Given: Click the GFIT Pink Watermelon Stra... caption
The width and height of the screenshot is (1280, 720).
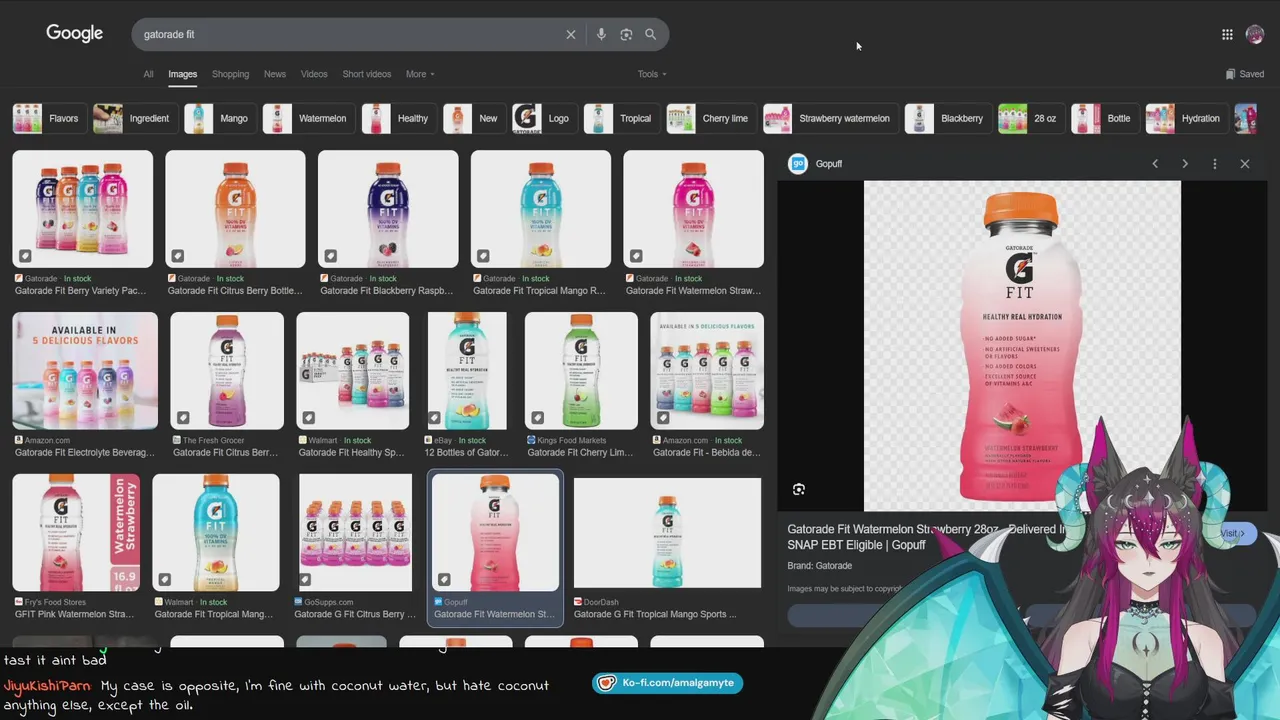Looking at the screenshot, I should [x=74, y=614].
